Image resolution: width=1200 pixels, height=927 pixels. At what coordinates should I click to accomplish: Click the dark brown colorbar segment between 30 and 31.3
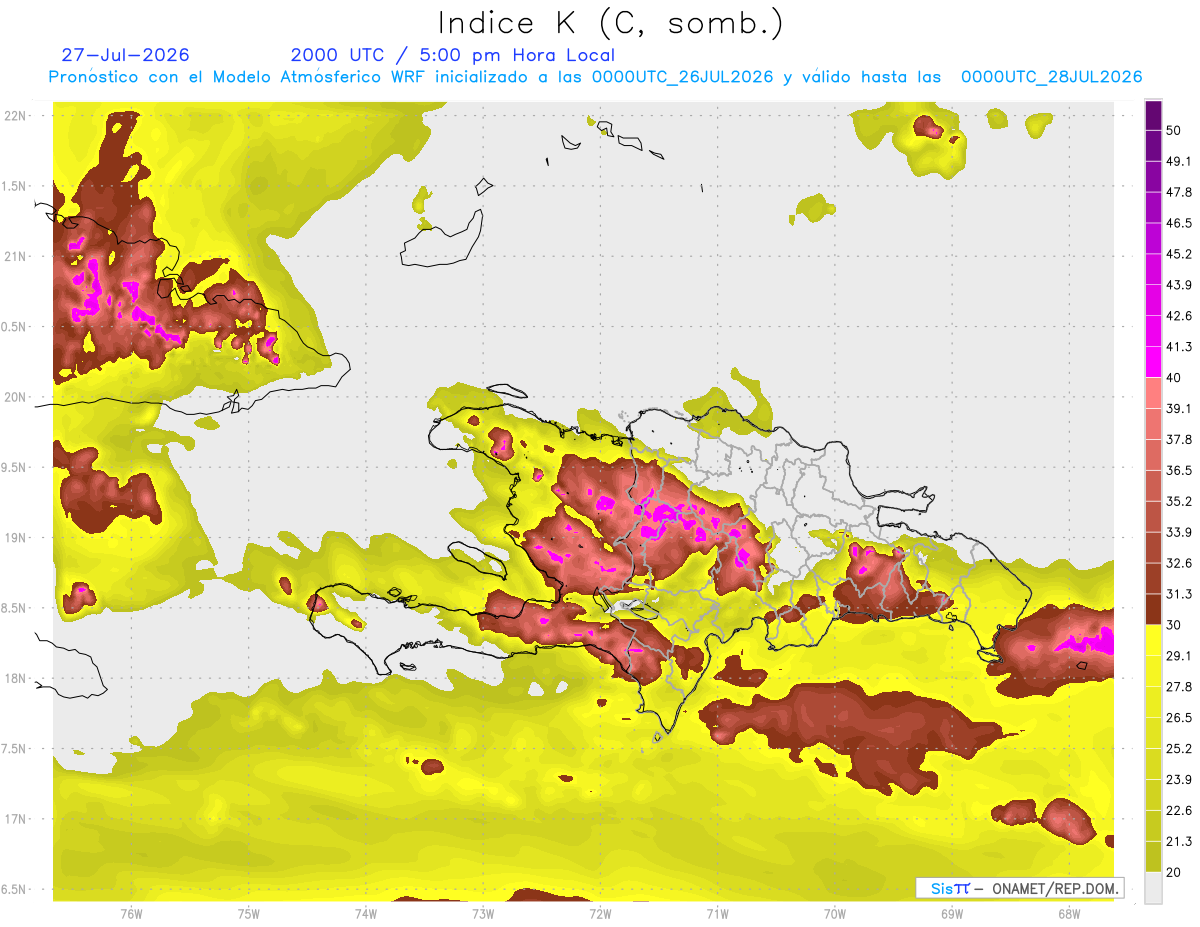1153,609
